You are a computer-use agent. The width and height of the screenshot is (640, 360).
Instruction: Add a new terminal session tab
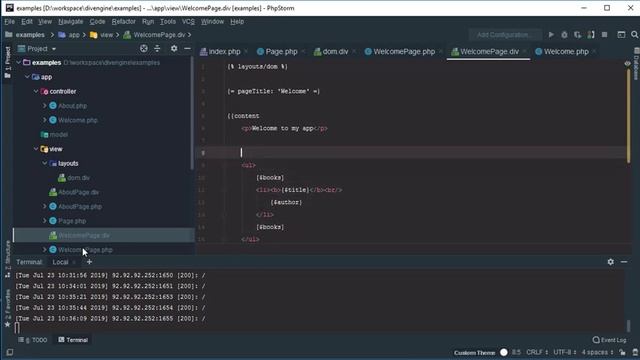(x=89, y=262)
